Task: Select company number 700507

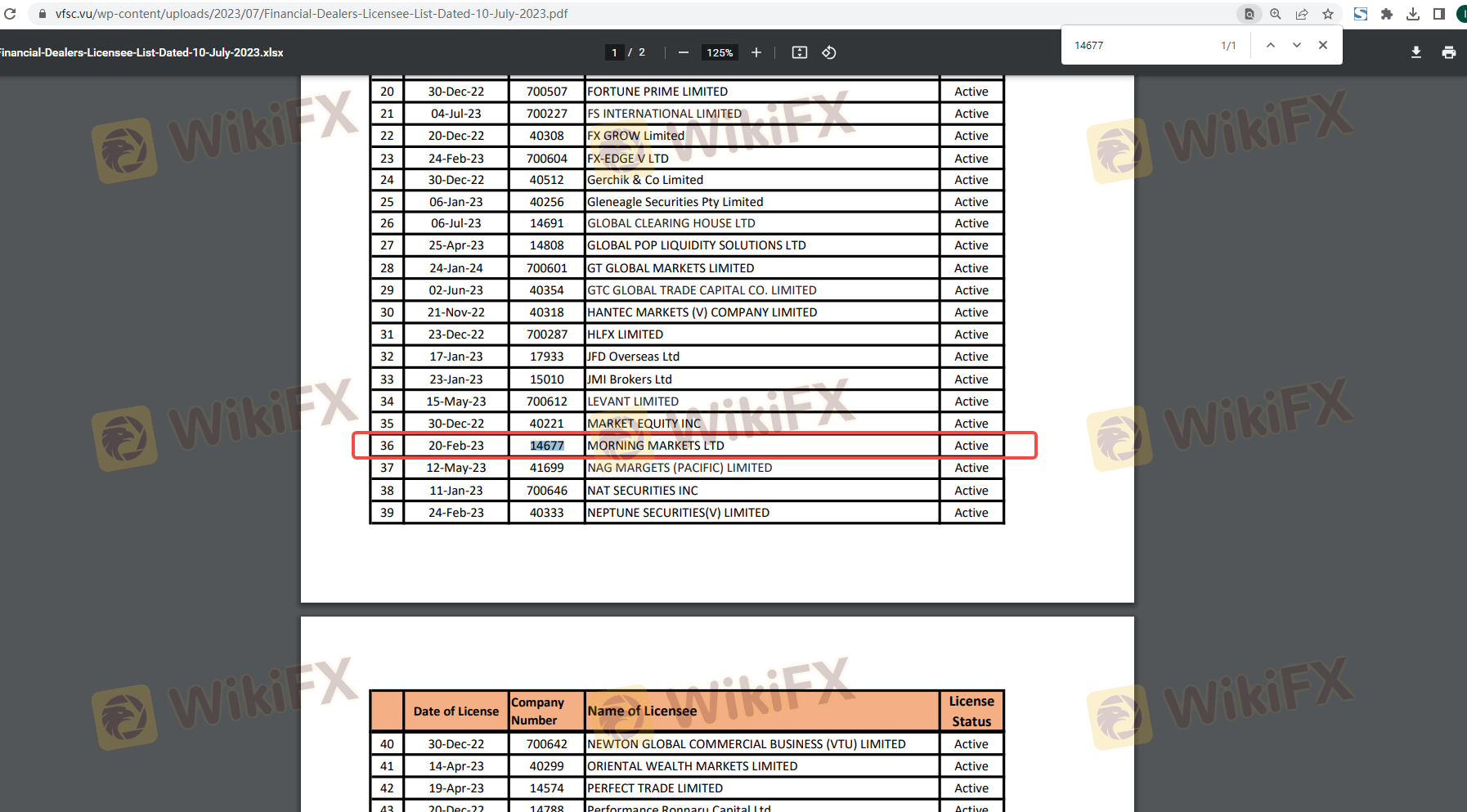Action: (547, 92)
